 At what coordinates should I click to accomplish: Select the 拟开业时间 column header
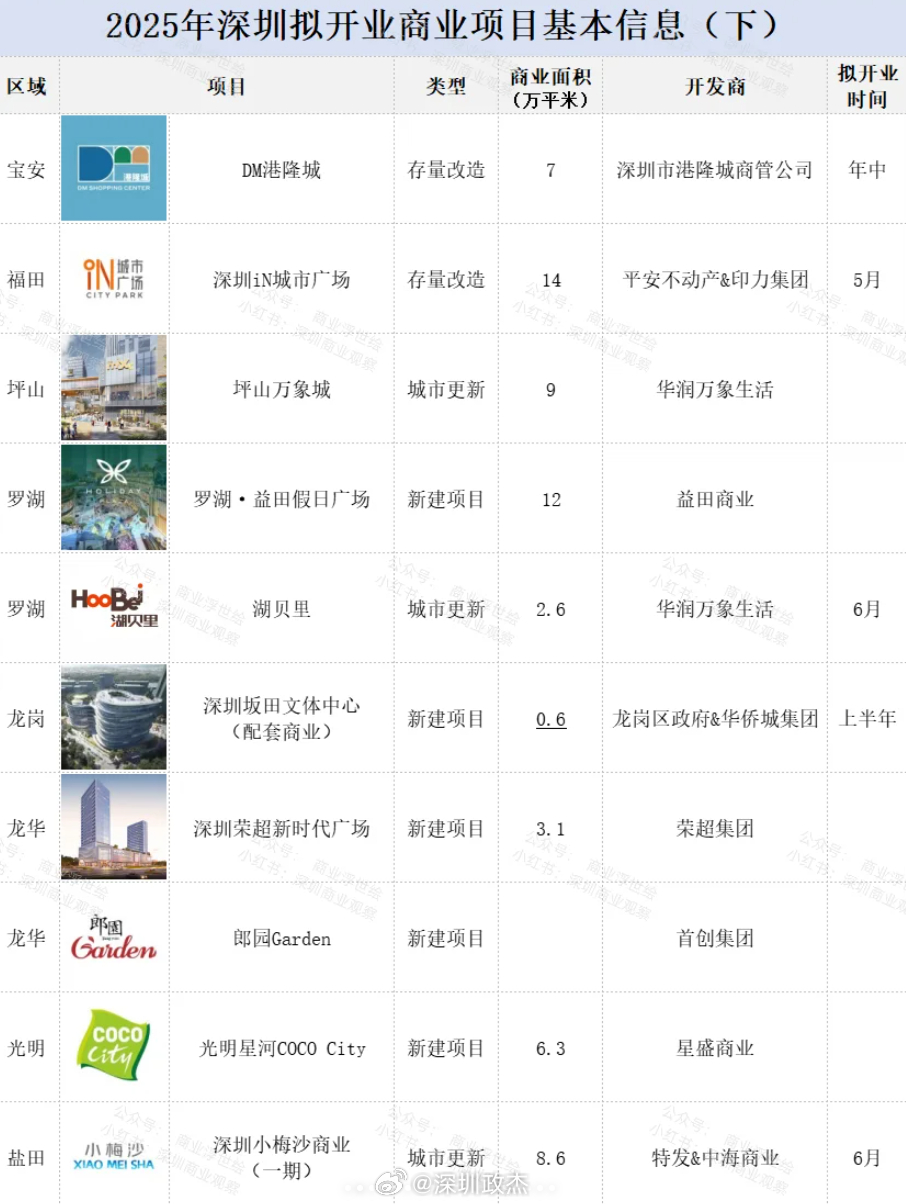pos(867,87)
